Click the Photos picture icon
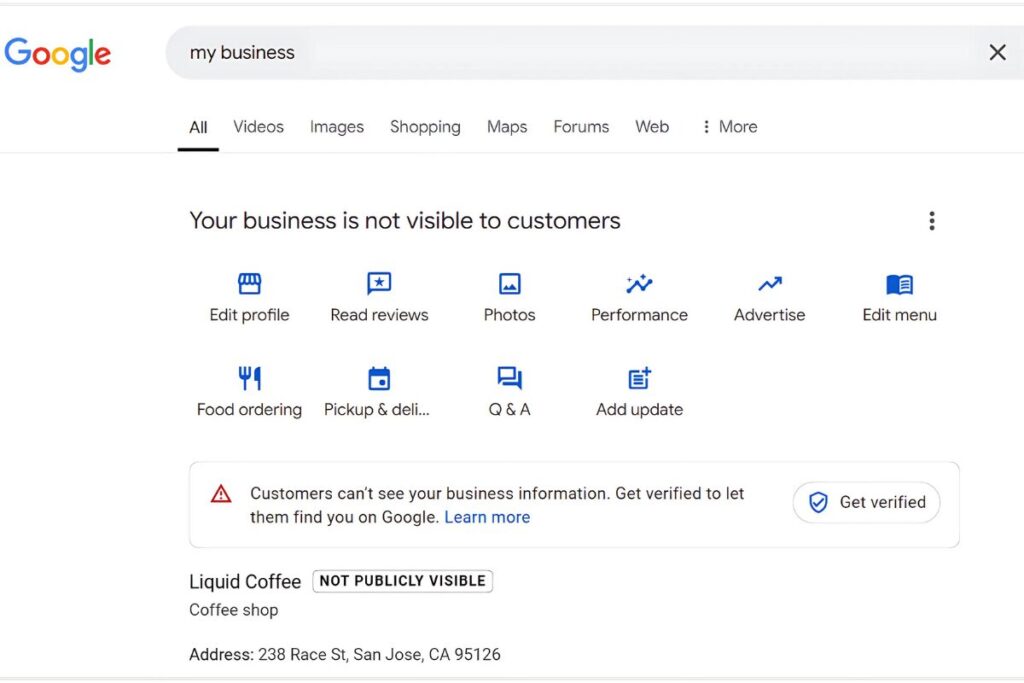Viewport: 1024px width, 683px height. click(509, 284)
